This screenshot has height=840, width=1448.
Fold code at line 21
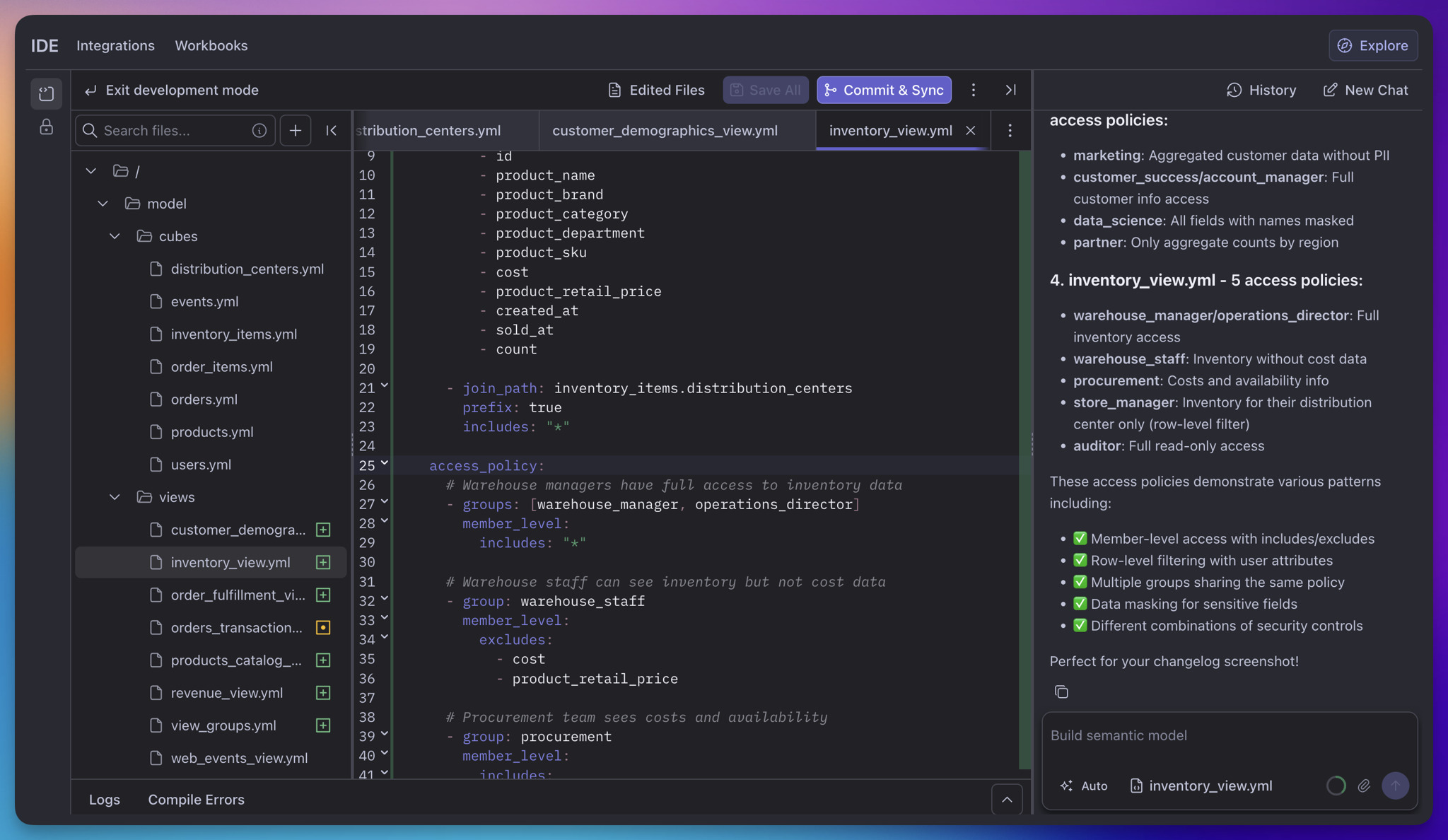(385, 387)
